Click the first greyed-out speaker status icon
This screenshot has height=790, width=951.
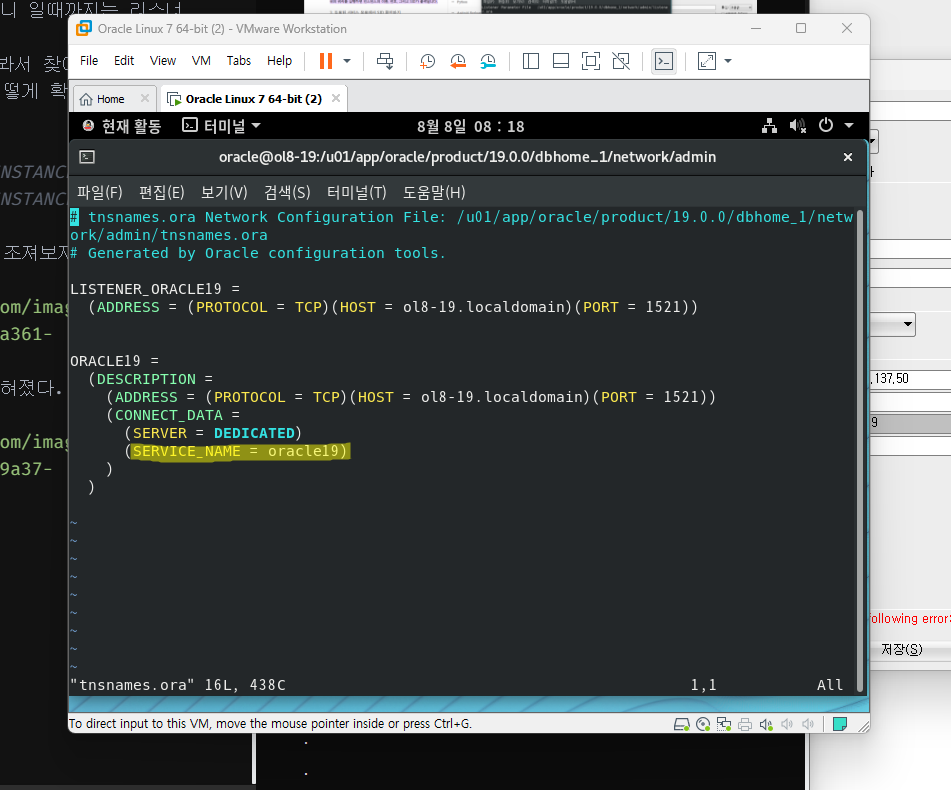[x=787, y=724]
